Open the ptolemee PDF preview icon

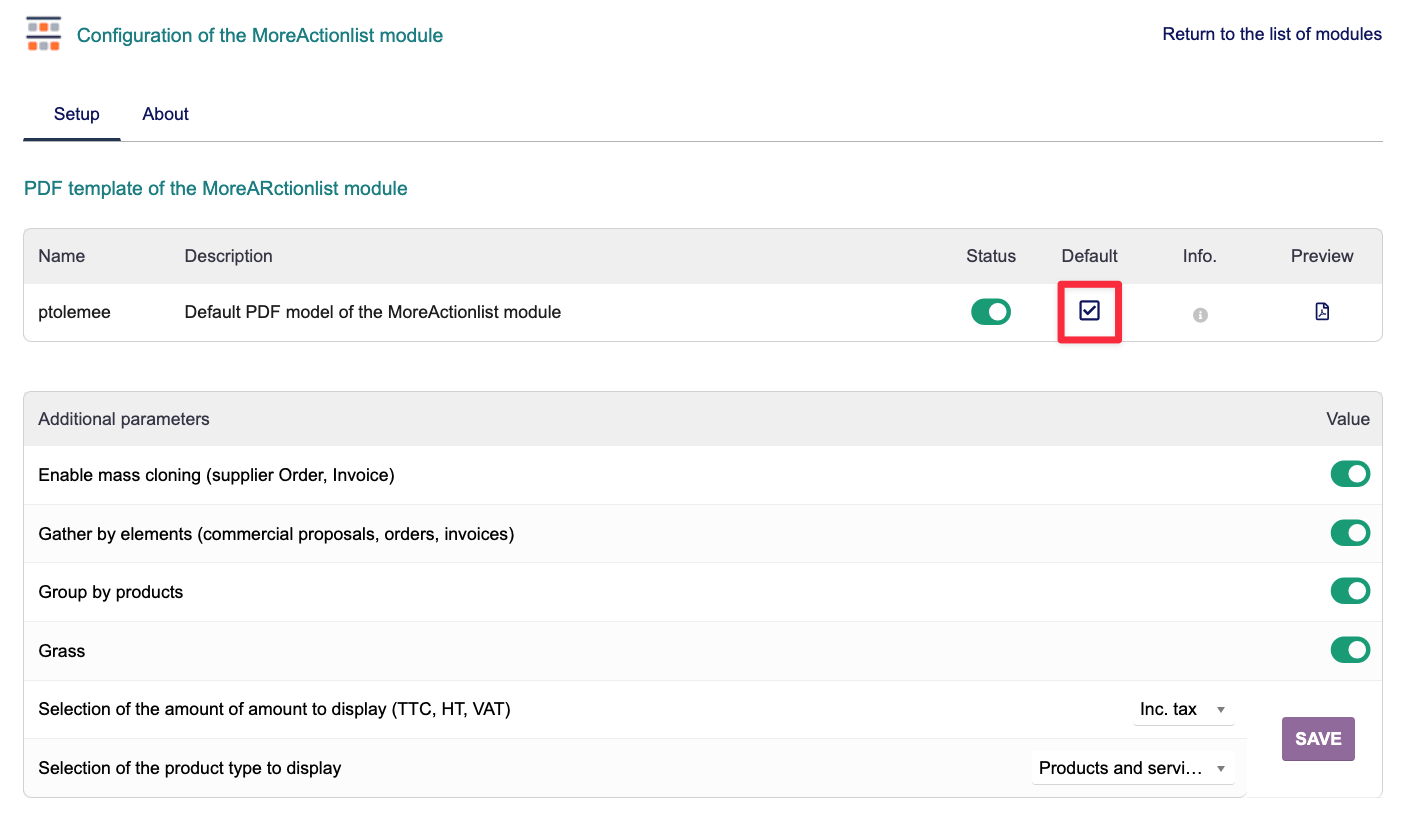coord(1322,312)
